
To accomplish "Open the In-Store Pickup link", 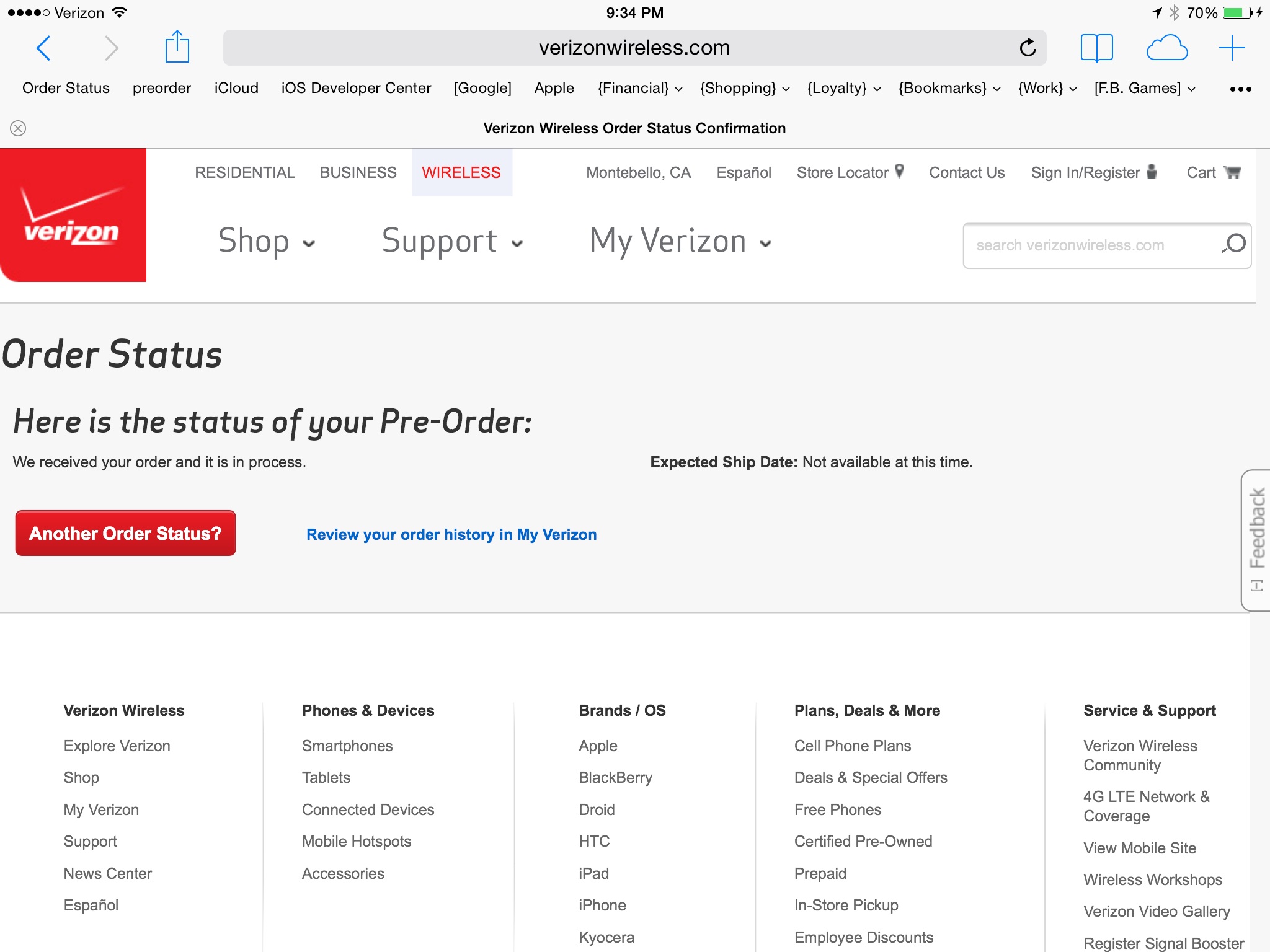I will [846, 905].
